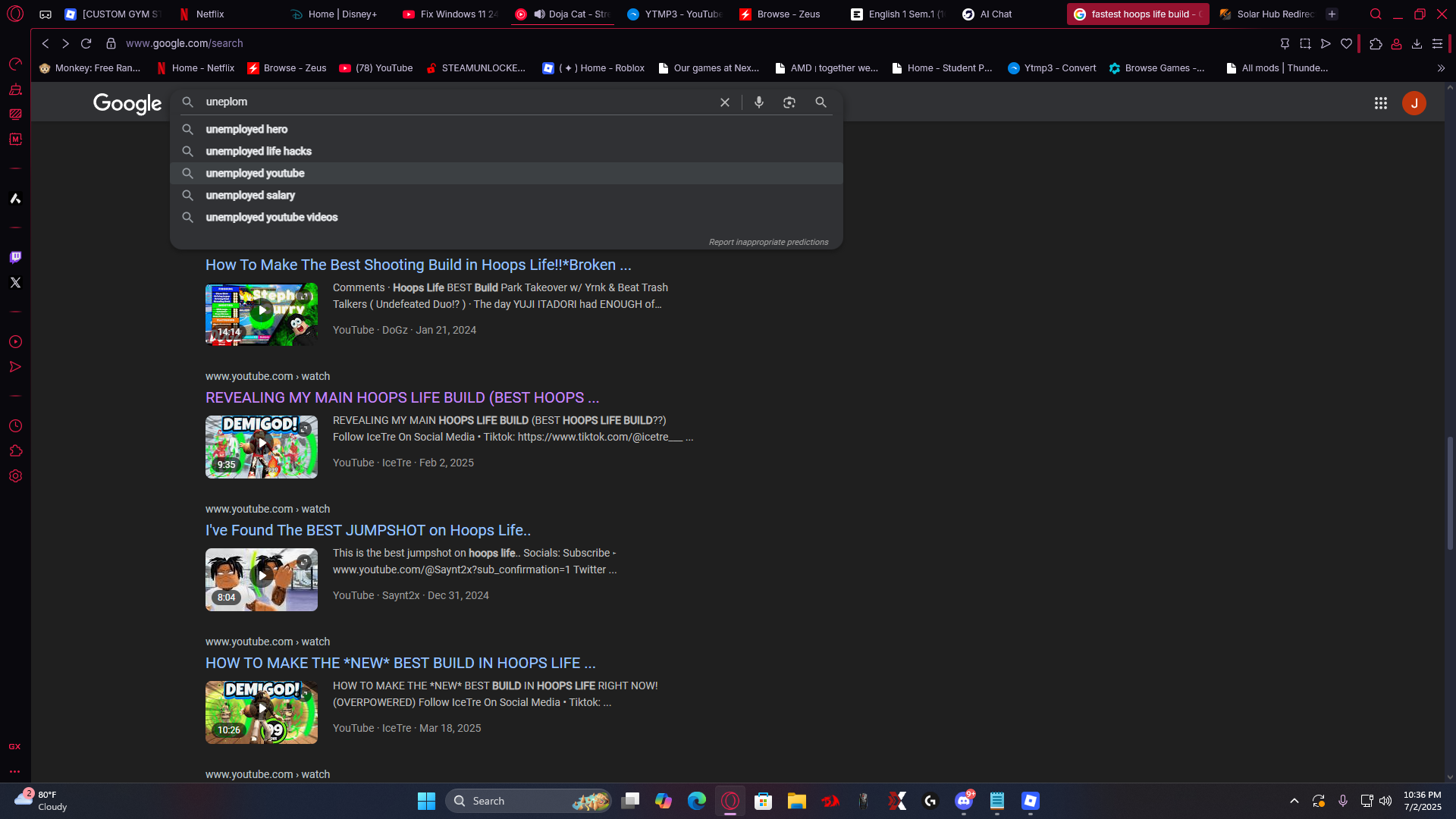Switch to the YTMP3 - YouTube tab

coord(675,14)
